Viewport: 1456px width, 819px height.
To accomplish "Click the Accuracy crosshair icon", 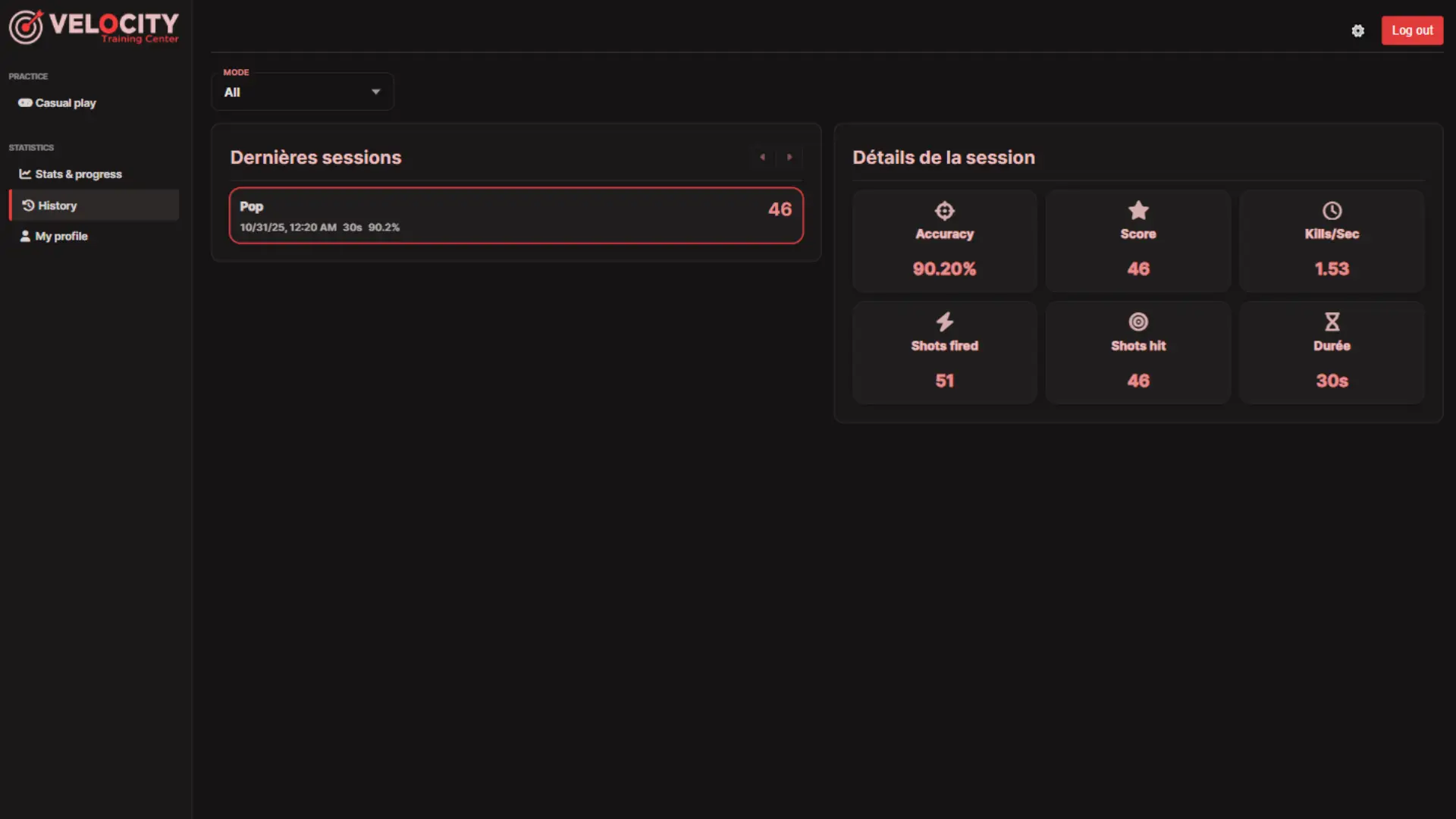I will (x=944, y=211).
